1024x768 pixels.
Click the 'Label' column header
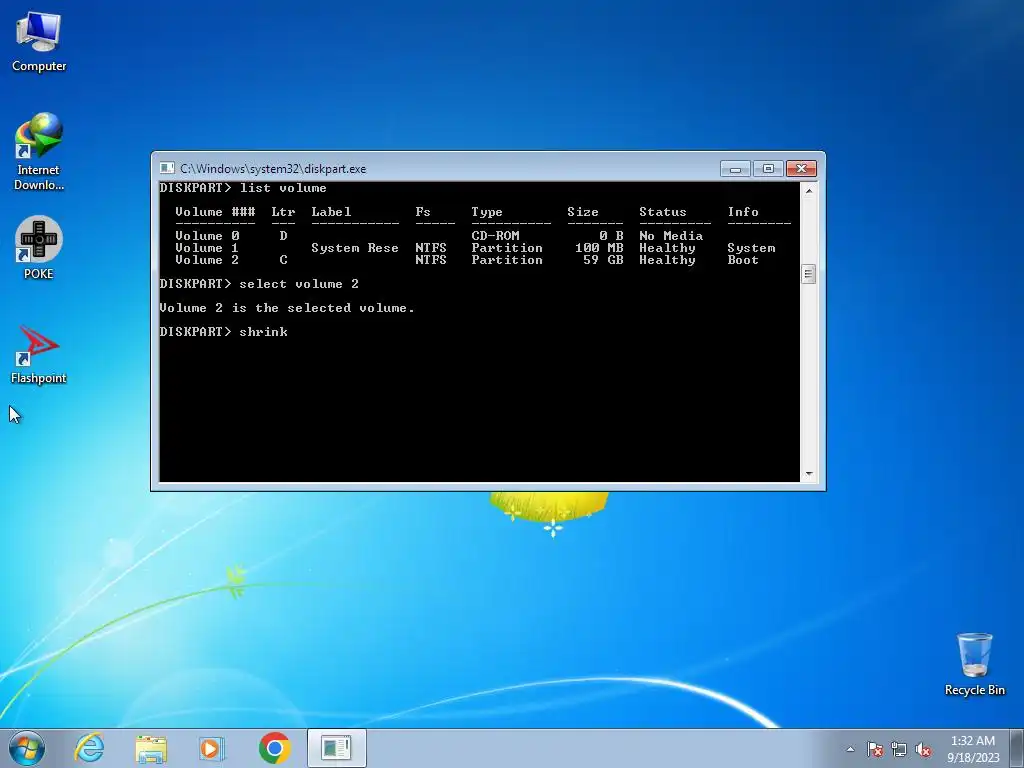point(331,212)
